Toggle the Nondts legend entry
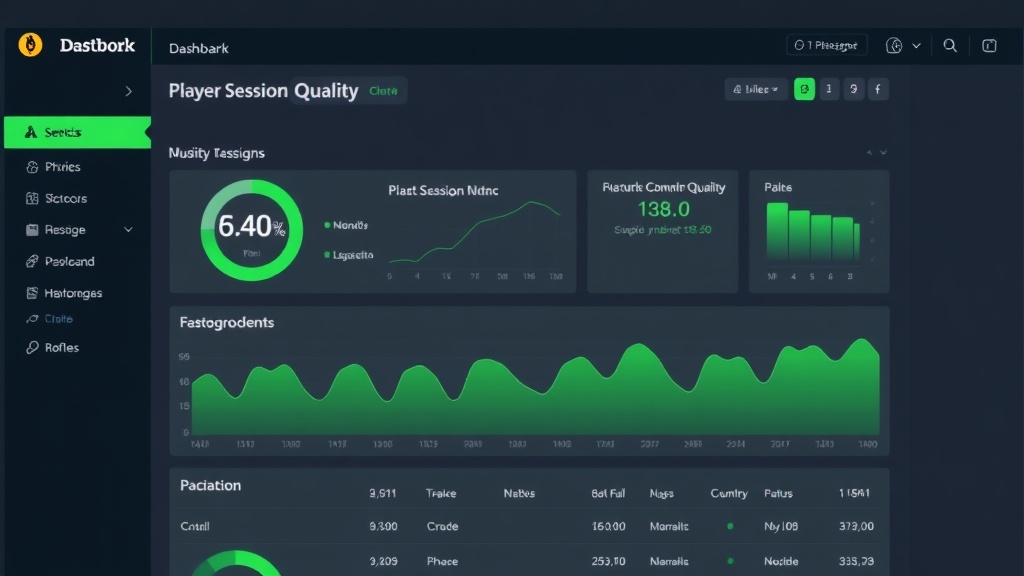Screen dimensions: 1024x576 click(x=346, y=225)
